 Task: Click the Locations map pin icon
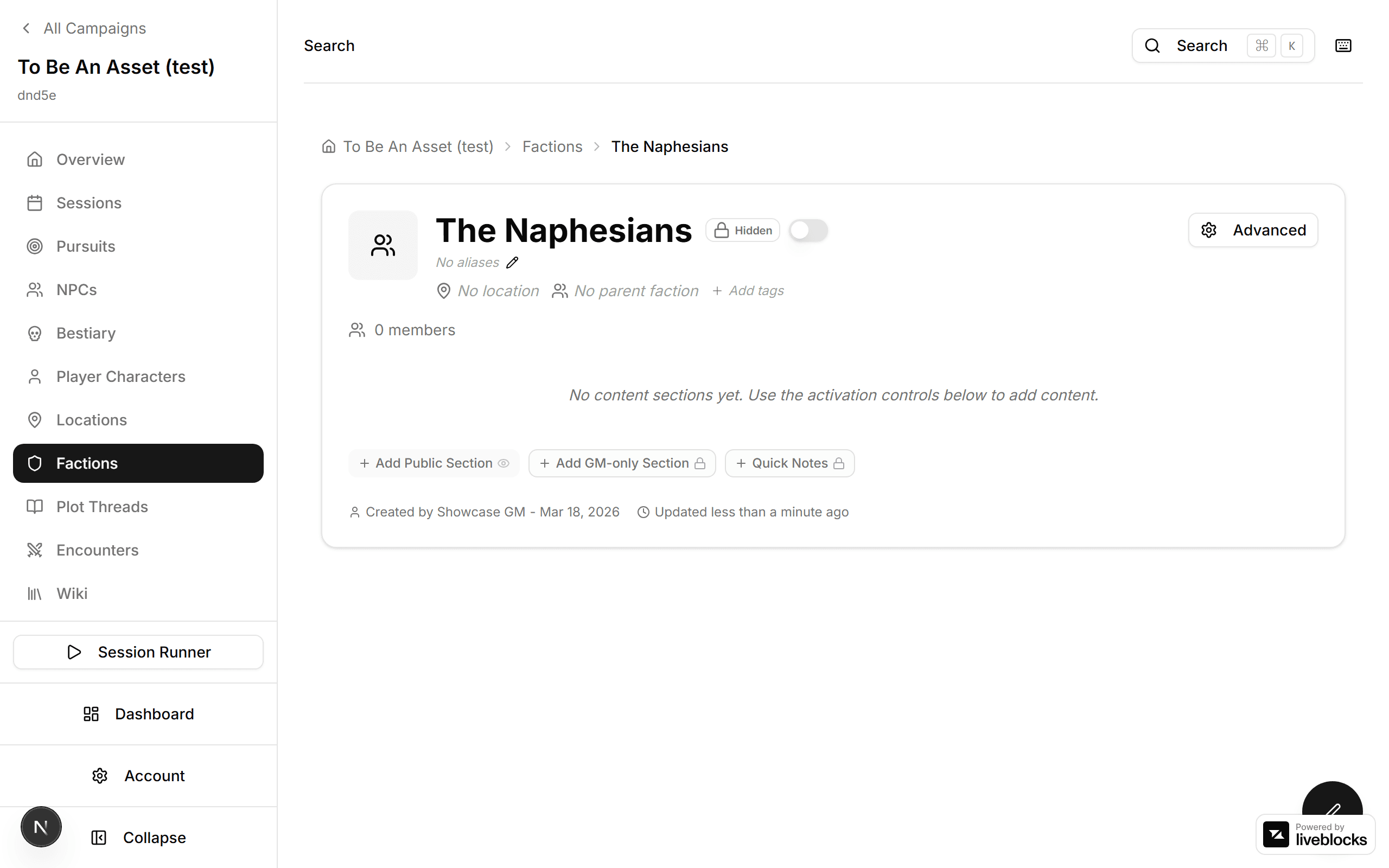pos(35,420)
